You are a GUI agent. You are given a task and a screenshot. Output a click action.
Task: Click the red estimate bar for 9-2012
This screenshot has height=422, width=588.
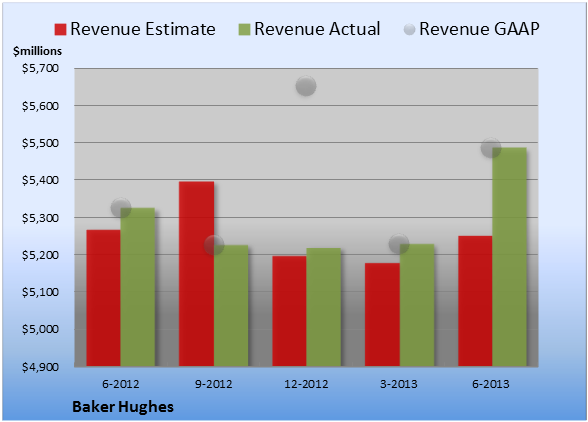(196, 274)
